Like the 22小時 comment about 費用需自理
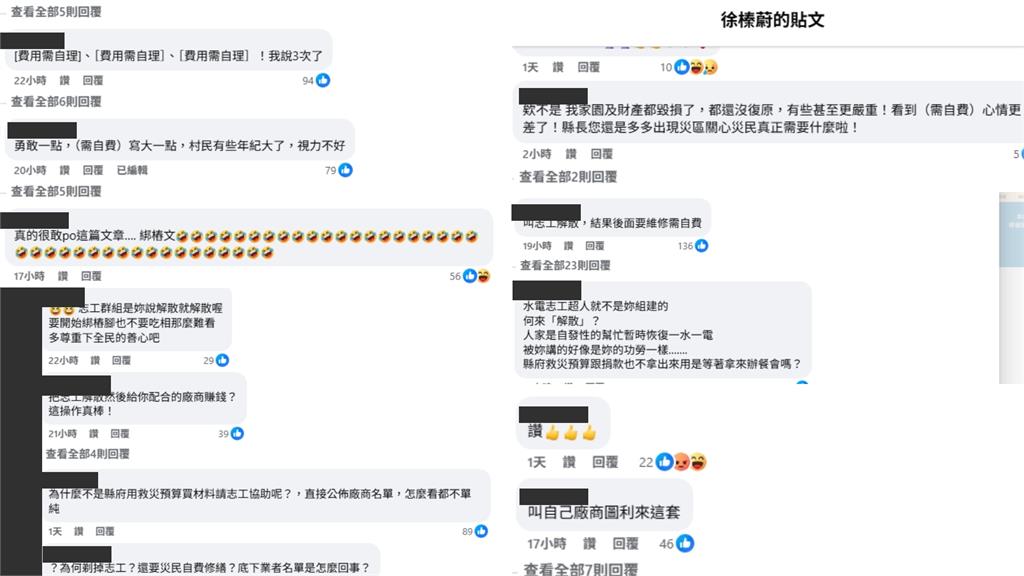Screen dimensions: 1024x576 65,80
